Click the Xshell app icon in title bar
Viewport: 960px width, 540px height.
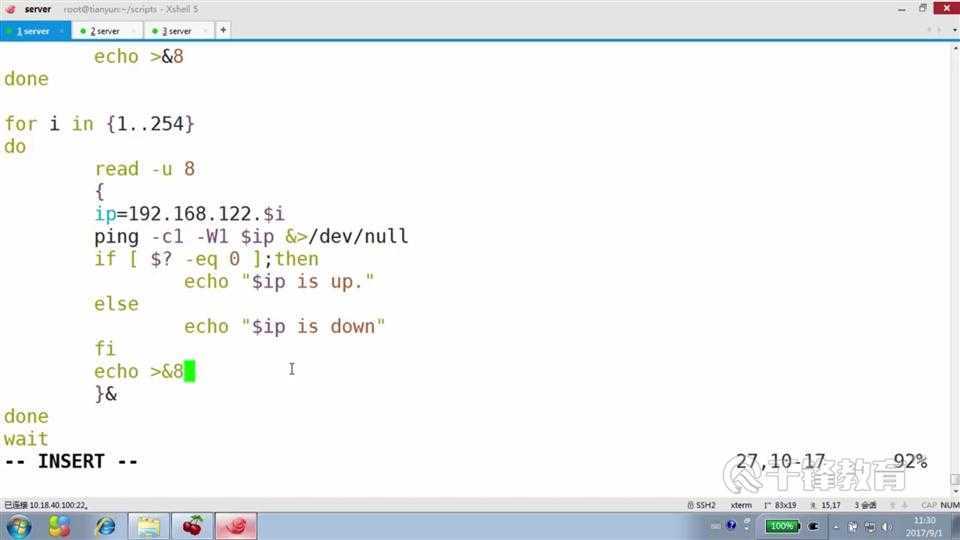click(10, 9)
